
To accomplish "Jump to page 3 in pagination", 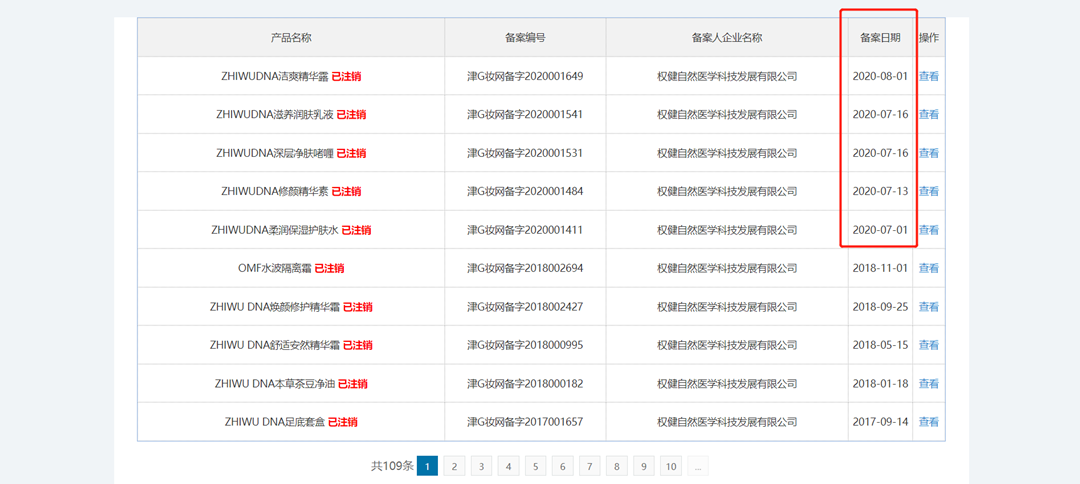I will point(481,466).
